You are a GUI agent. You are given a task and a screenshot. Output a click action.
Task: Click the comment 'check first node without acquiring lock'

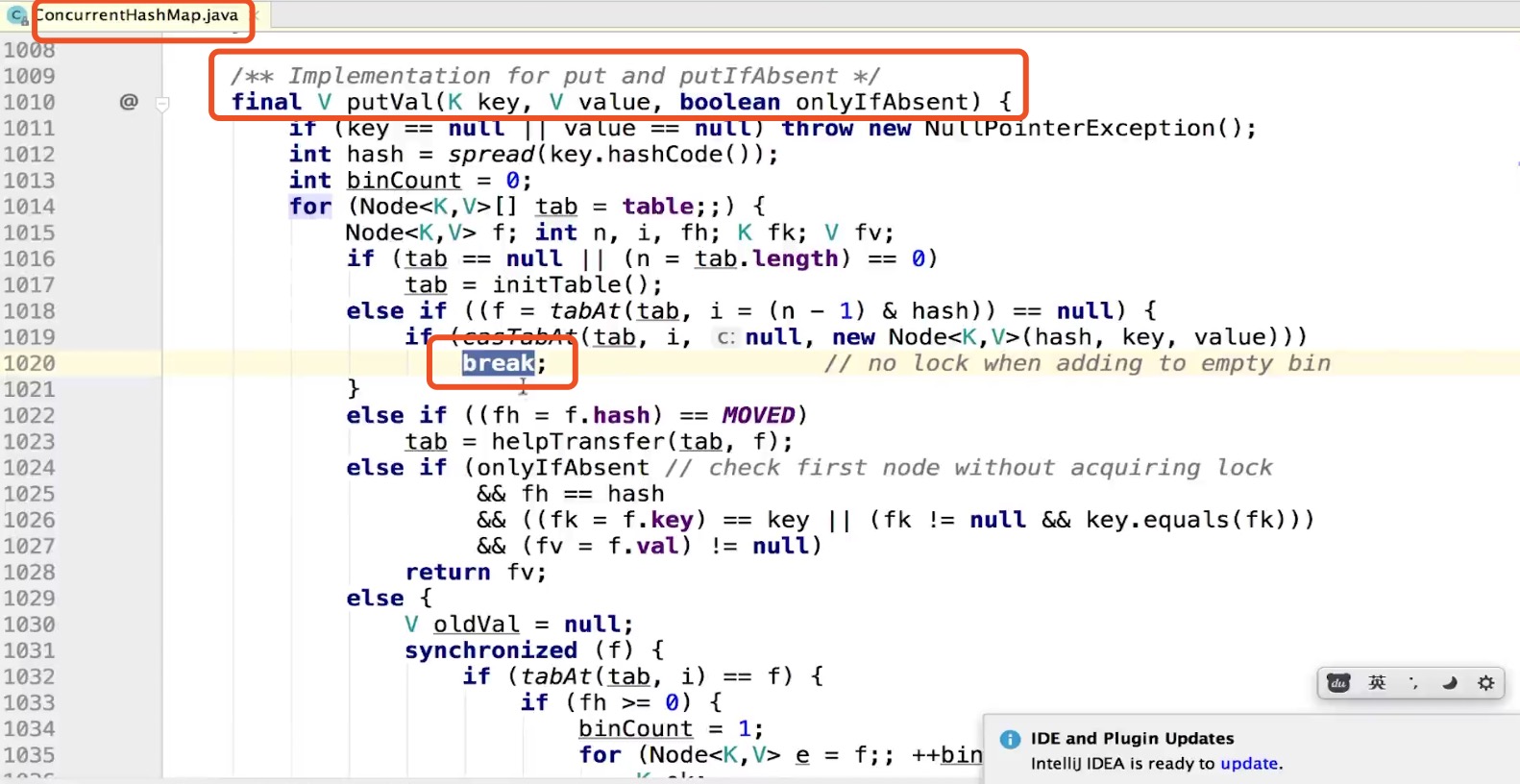click(968, 467)
